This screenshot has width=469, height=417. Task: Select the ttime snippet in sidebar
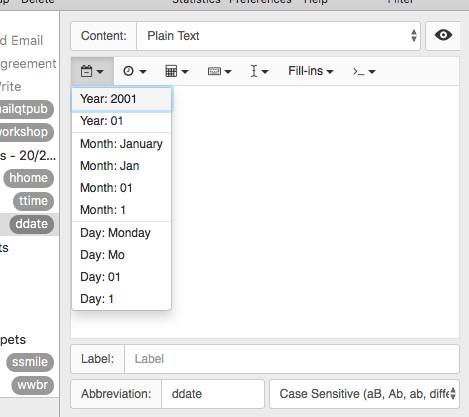click(x=33, y=201)
